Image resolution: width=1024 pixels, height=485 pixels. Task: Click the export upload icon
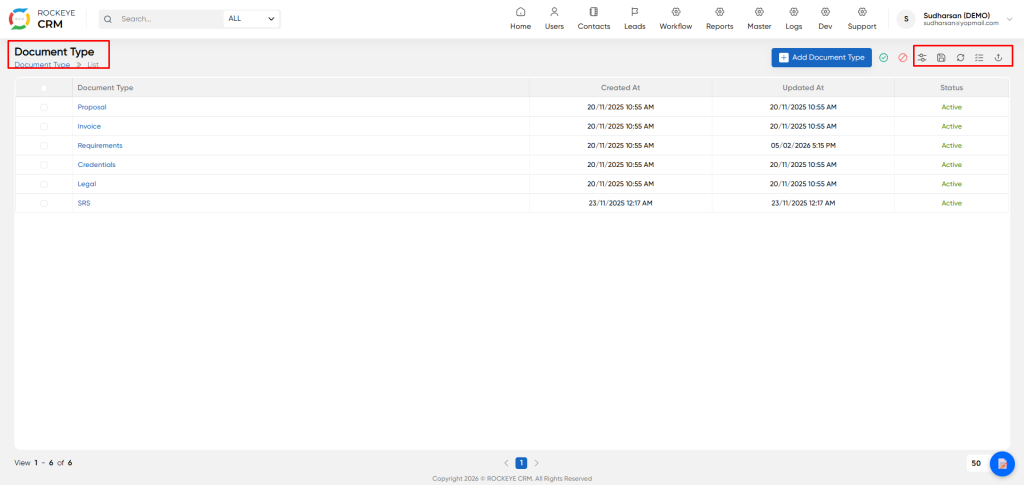click(998, 57)
